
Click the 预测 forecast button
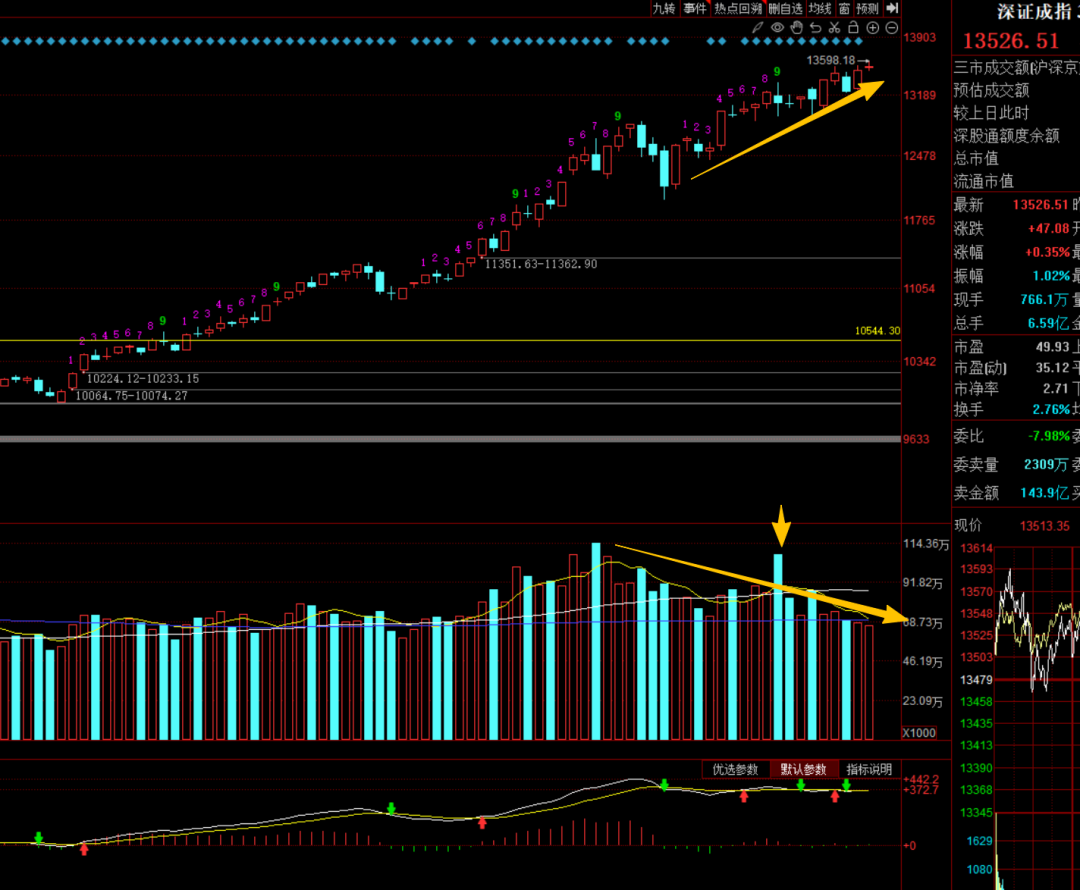(x=867, y=8)
